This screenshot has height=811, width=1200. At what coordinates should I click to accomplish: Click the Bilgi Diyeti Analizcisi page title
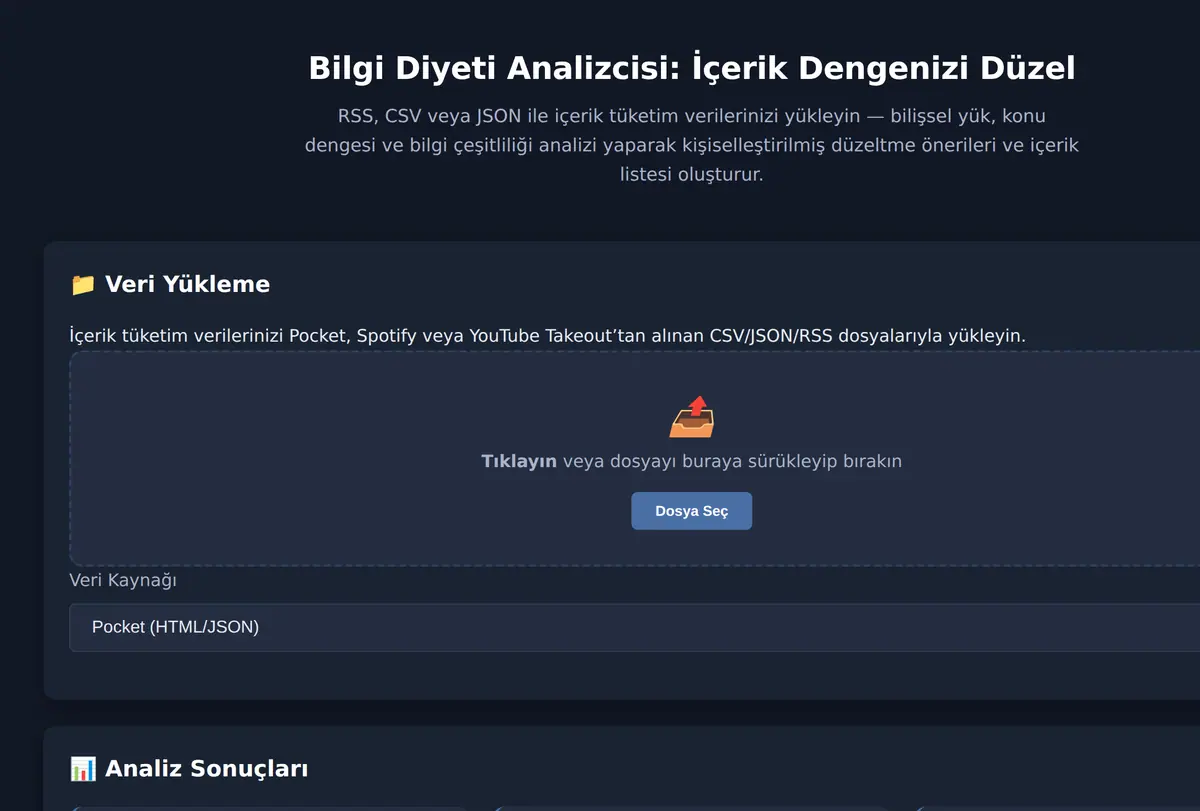tap(692, 68)
